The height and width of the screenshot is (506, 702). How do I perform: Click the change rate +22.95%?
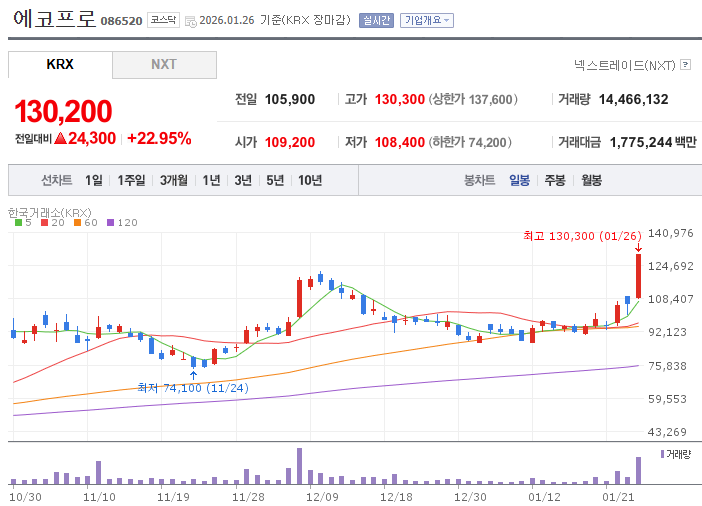tap(159, 138)
